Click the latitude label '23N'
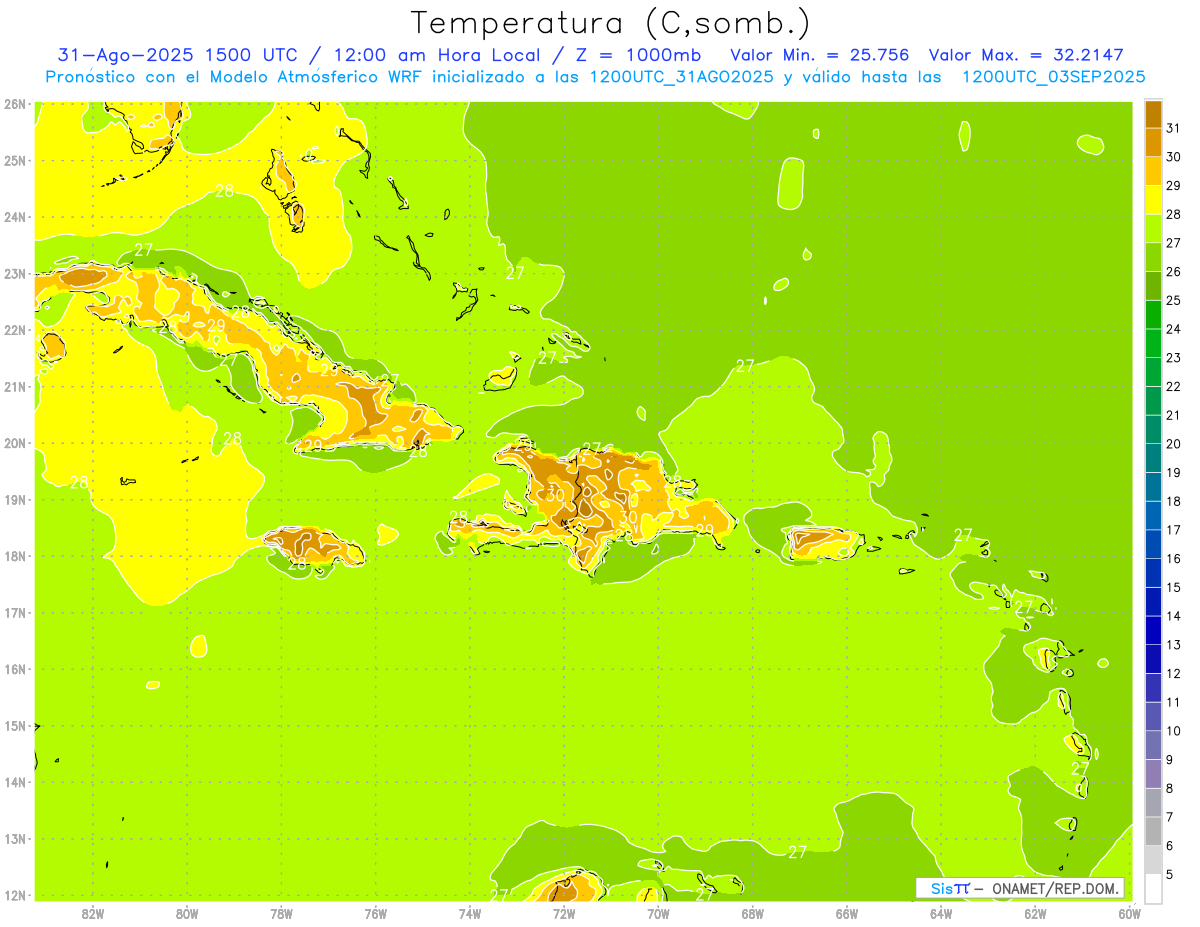 14,273
